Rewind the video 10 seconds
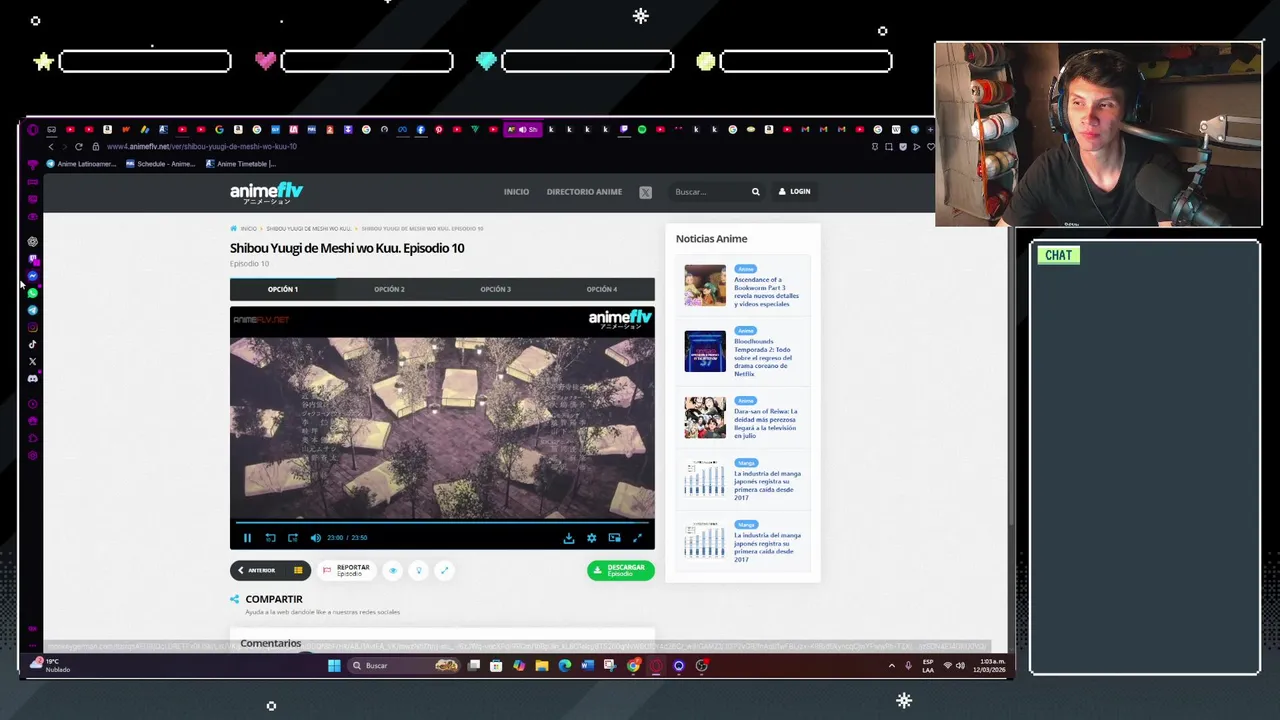The width and height of the screenshot is (1280, 720). 270,538
